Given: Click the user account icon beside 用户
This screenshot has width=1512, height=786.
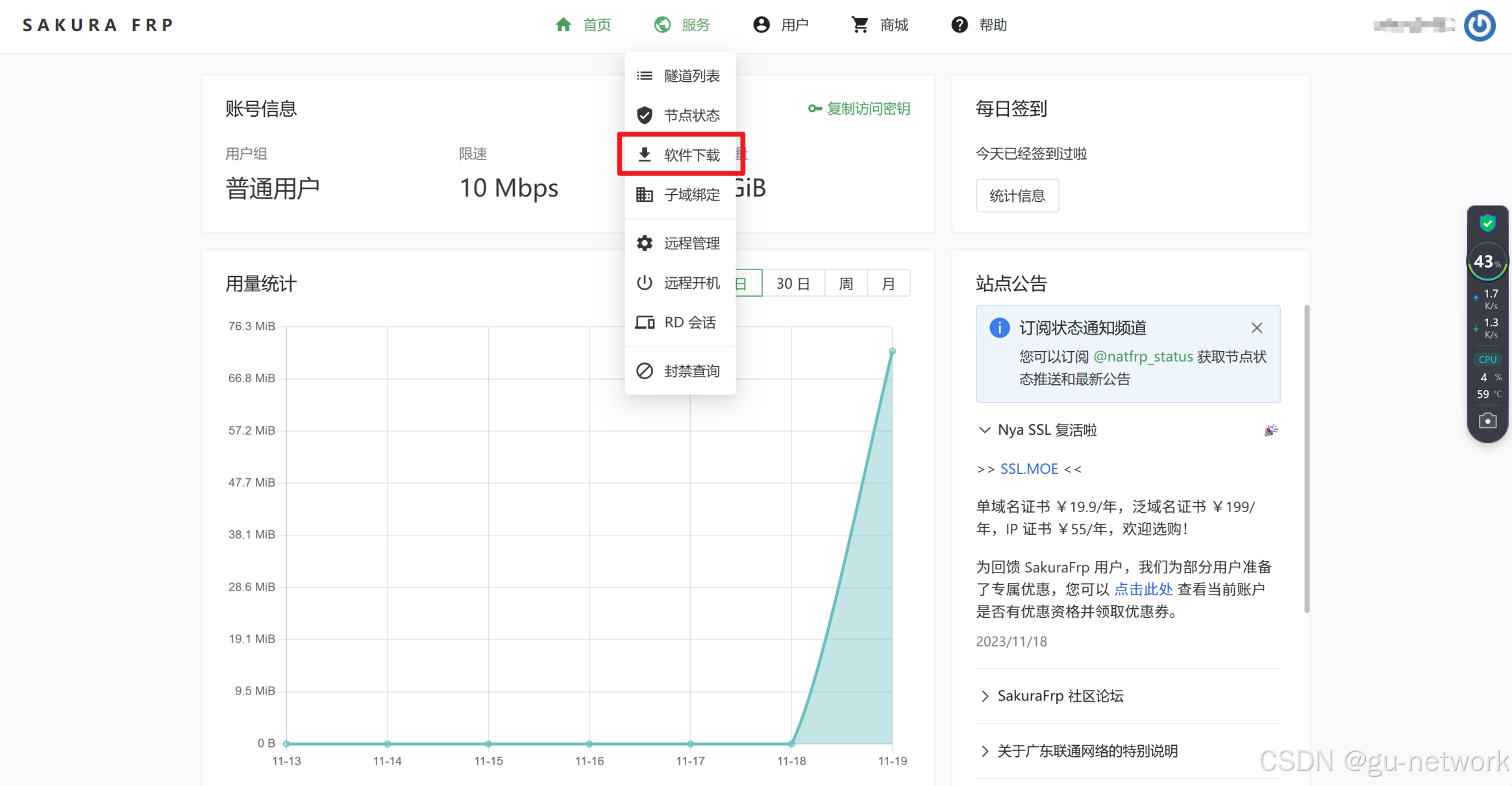Looking at the screenshot, I should pos(761,25).
